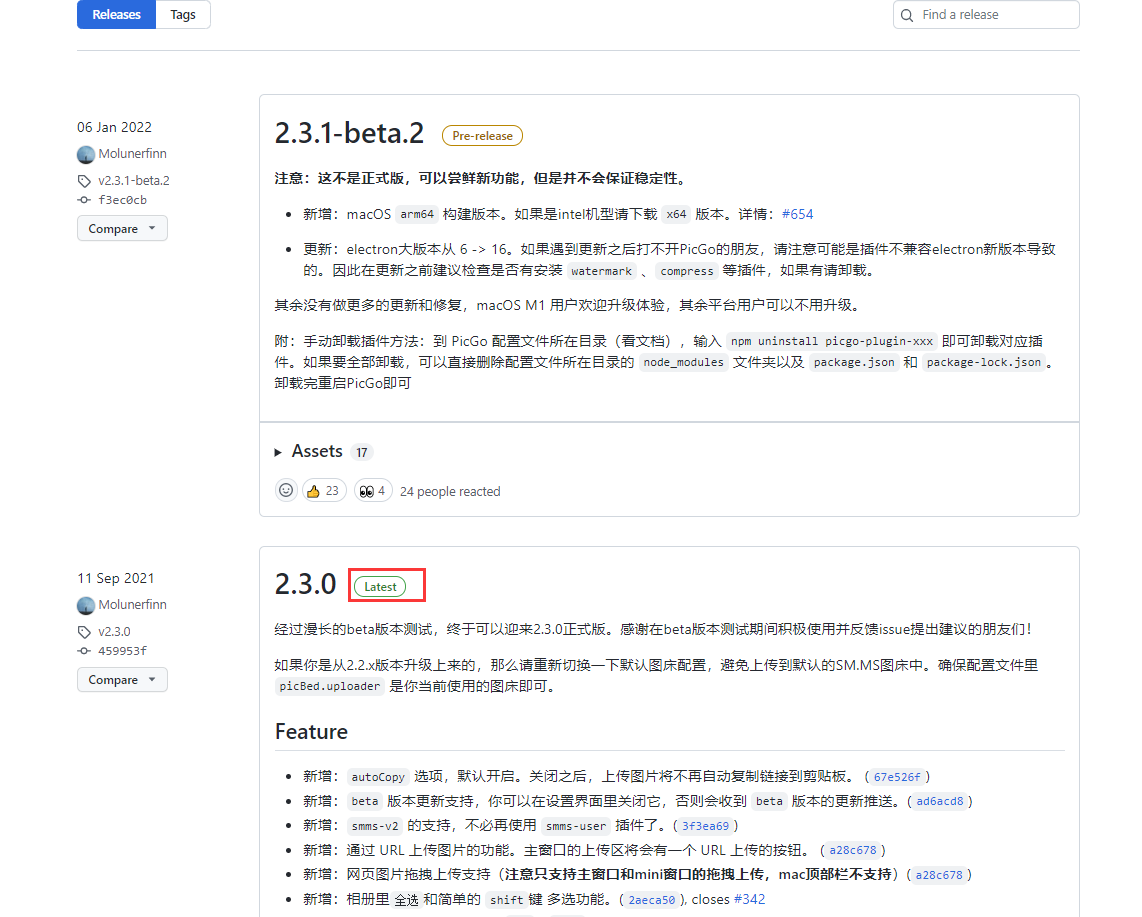
Task: Open Compare dropdown for 2.3.1-beta.2
Action: (122, 229)
